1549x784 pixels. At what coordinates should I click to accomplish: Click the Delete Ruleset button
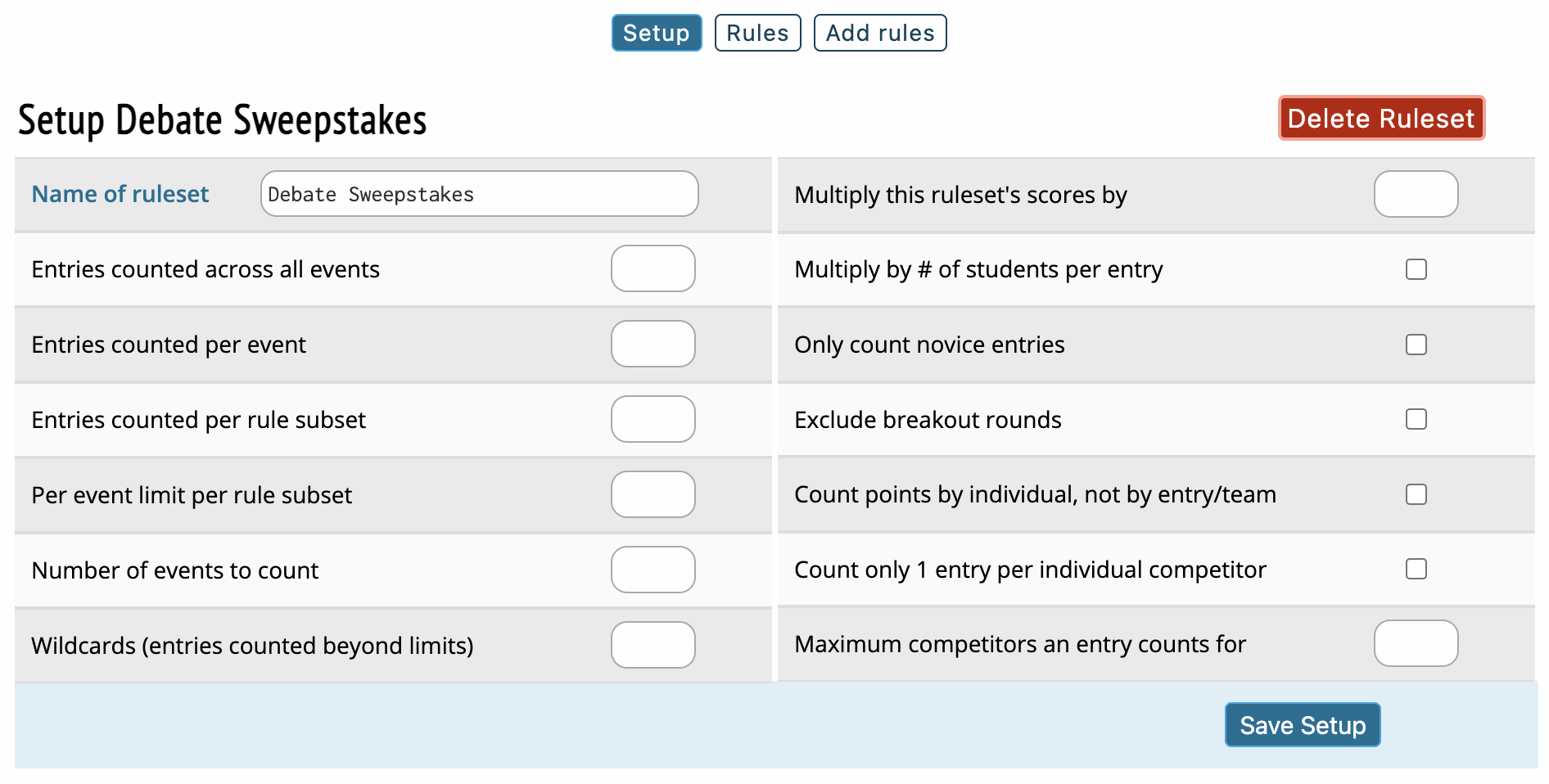(x=1381, y=119)
